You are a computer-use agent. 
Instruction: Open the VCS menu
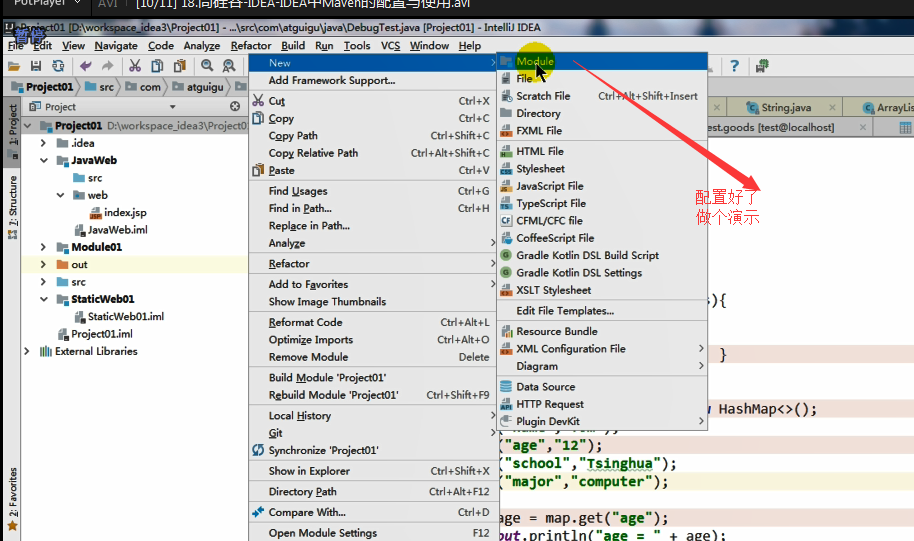click(x=391, y=45)
